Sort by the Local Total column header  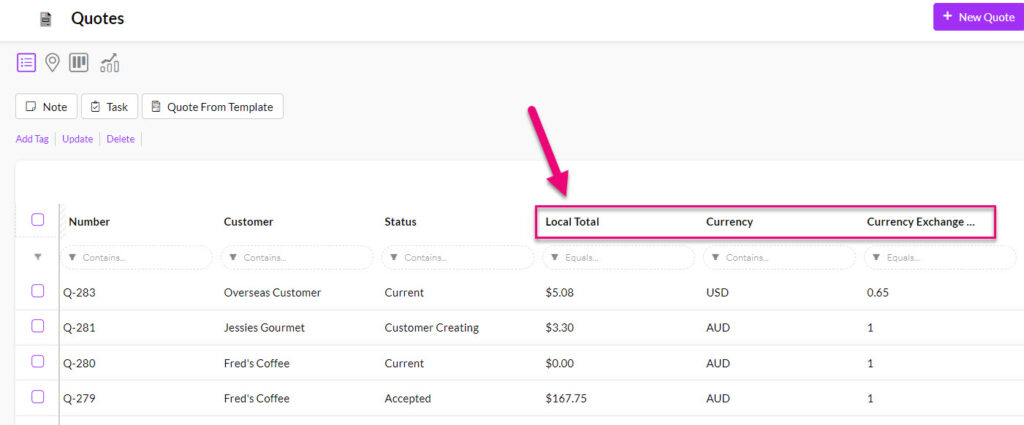point(572,222)
